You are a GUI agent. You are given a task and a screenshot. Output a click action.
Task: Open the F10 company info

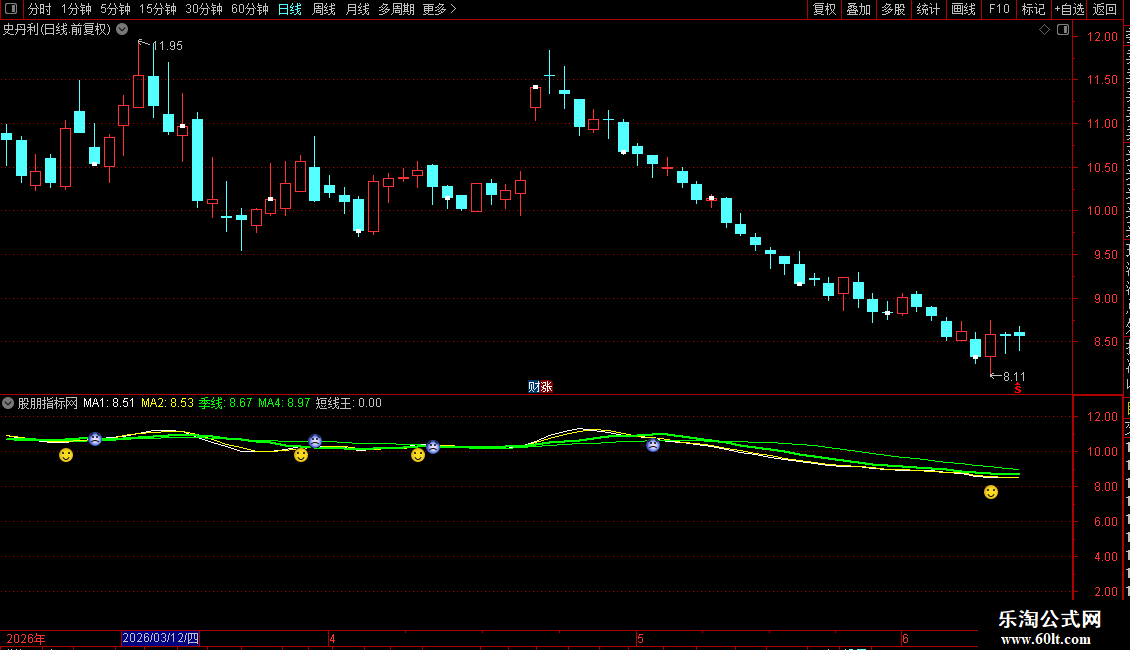coord(999,9)
